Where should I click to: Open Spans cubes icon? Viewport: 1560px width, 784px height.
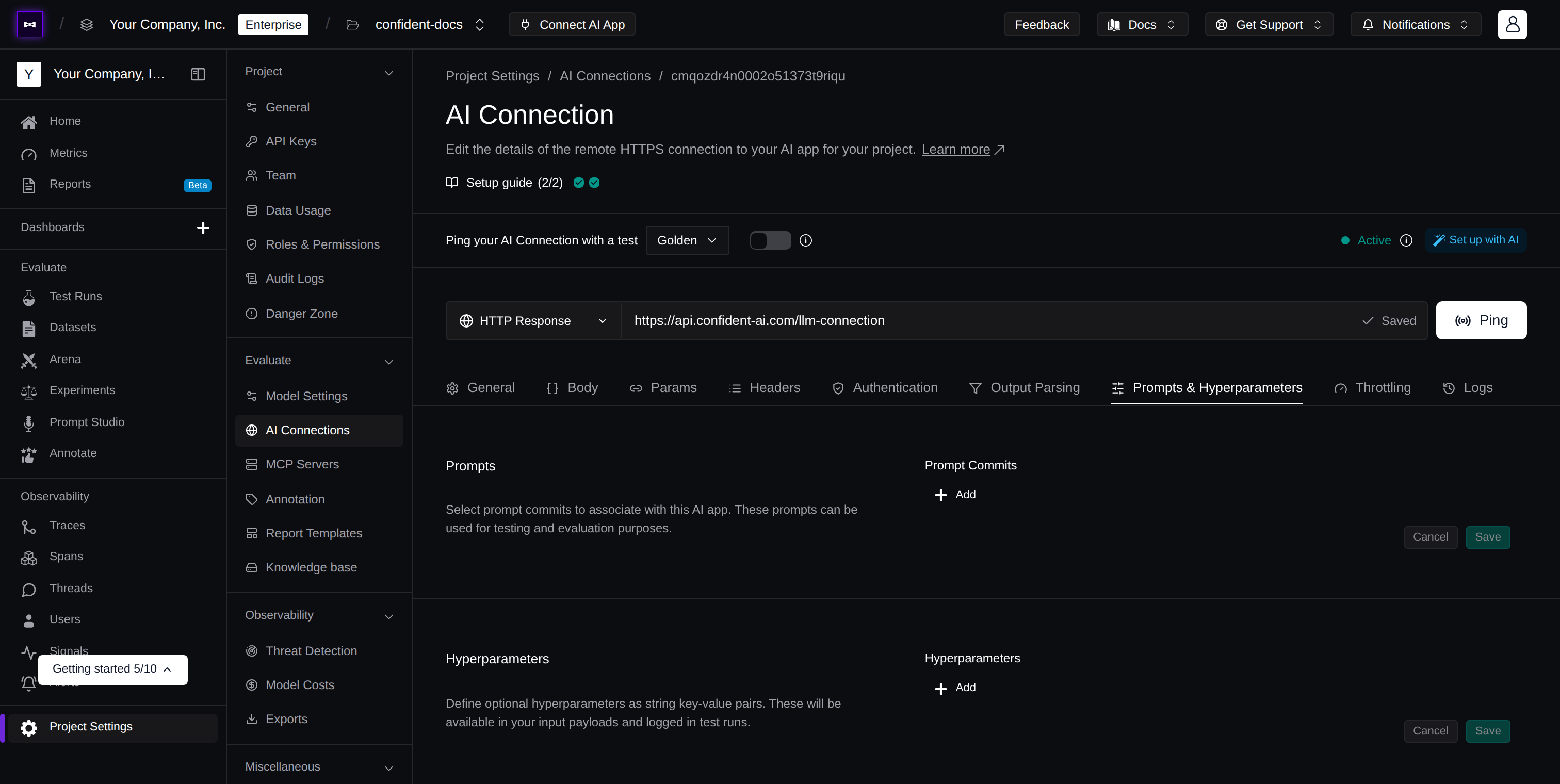(x=28, y=557)
